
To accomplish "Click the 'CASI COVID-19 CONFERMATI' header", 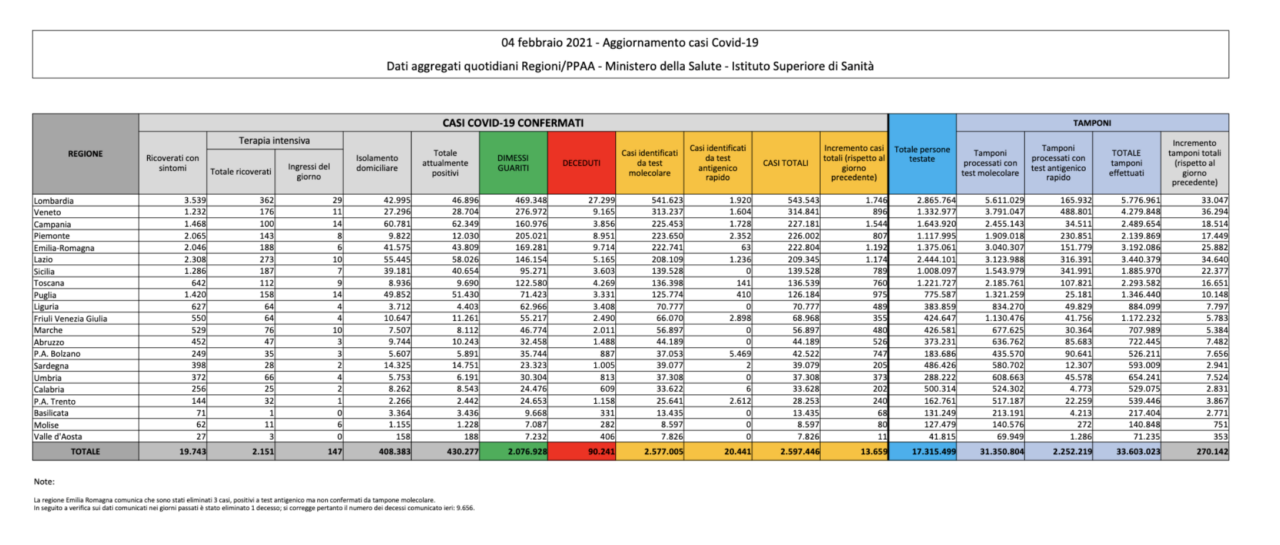I will (x=513, y=122).
